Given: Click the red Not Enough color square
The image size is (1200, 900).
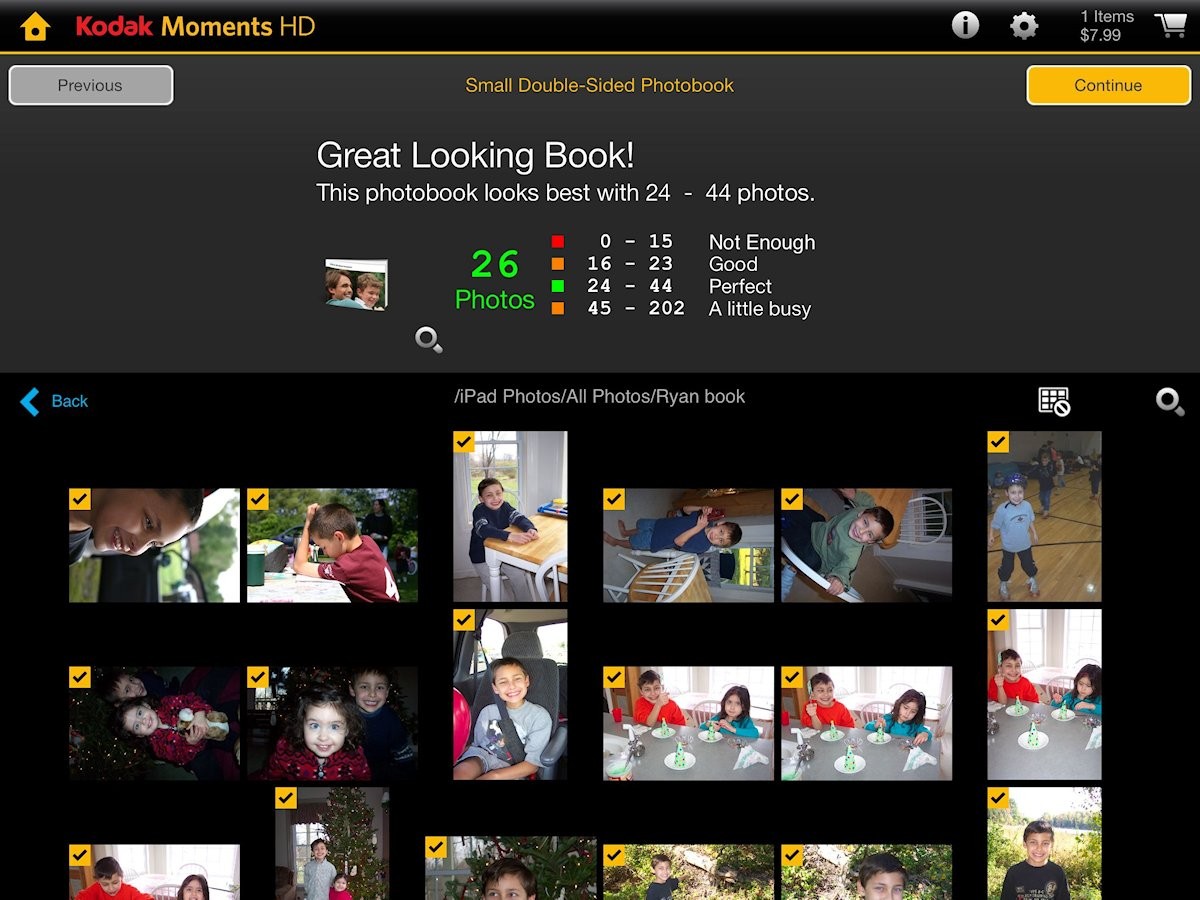Looking at the screenshot, I should (558, 242).
